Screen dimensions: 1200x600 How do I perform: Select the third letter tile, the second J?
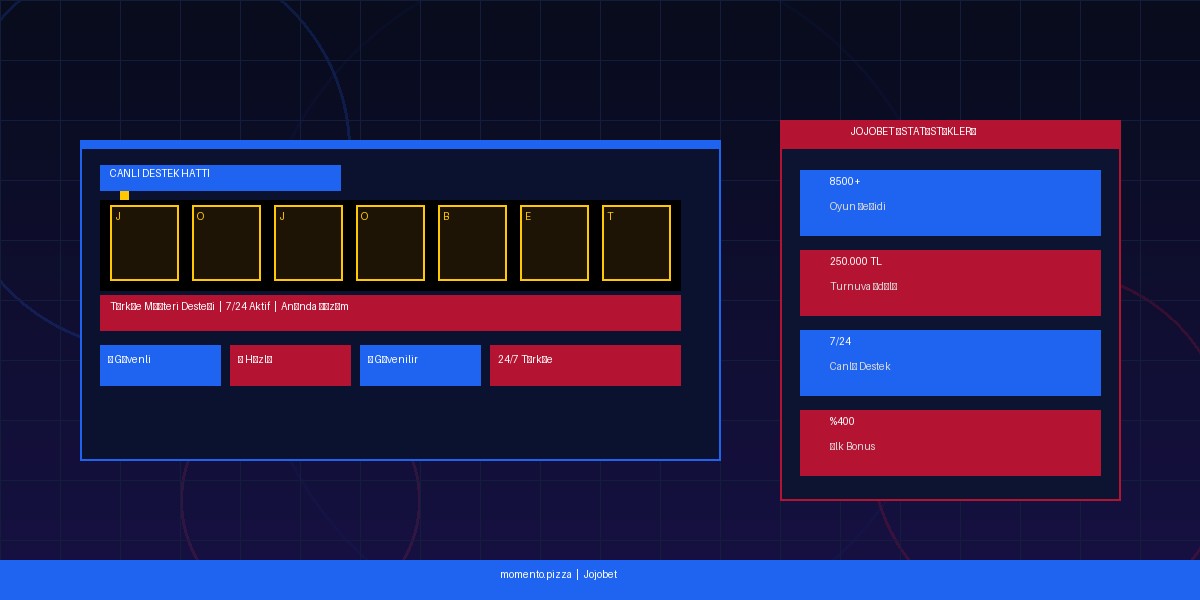309,243
